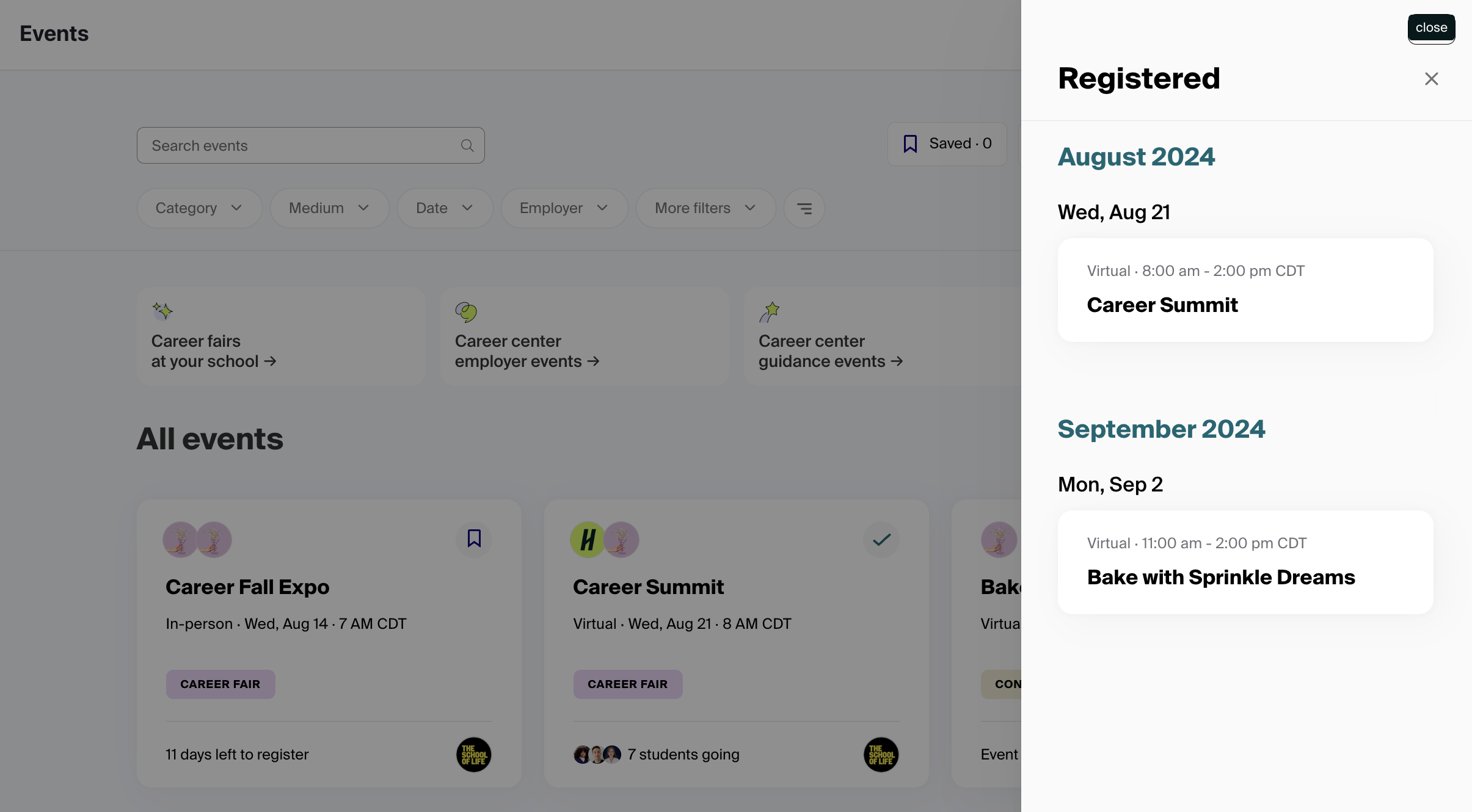
Task: Toggle the bookmark save on Career Fall Expo
Action: coord(474,539)
